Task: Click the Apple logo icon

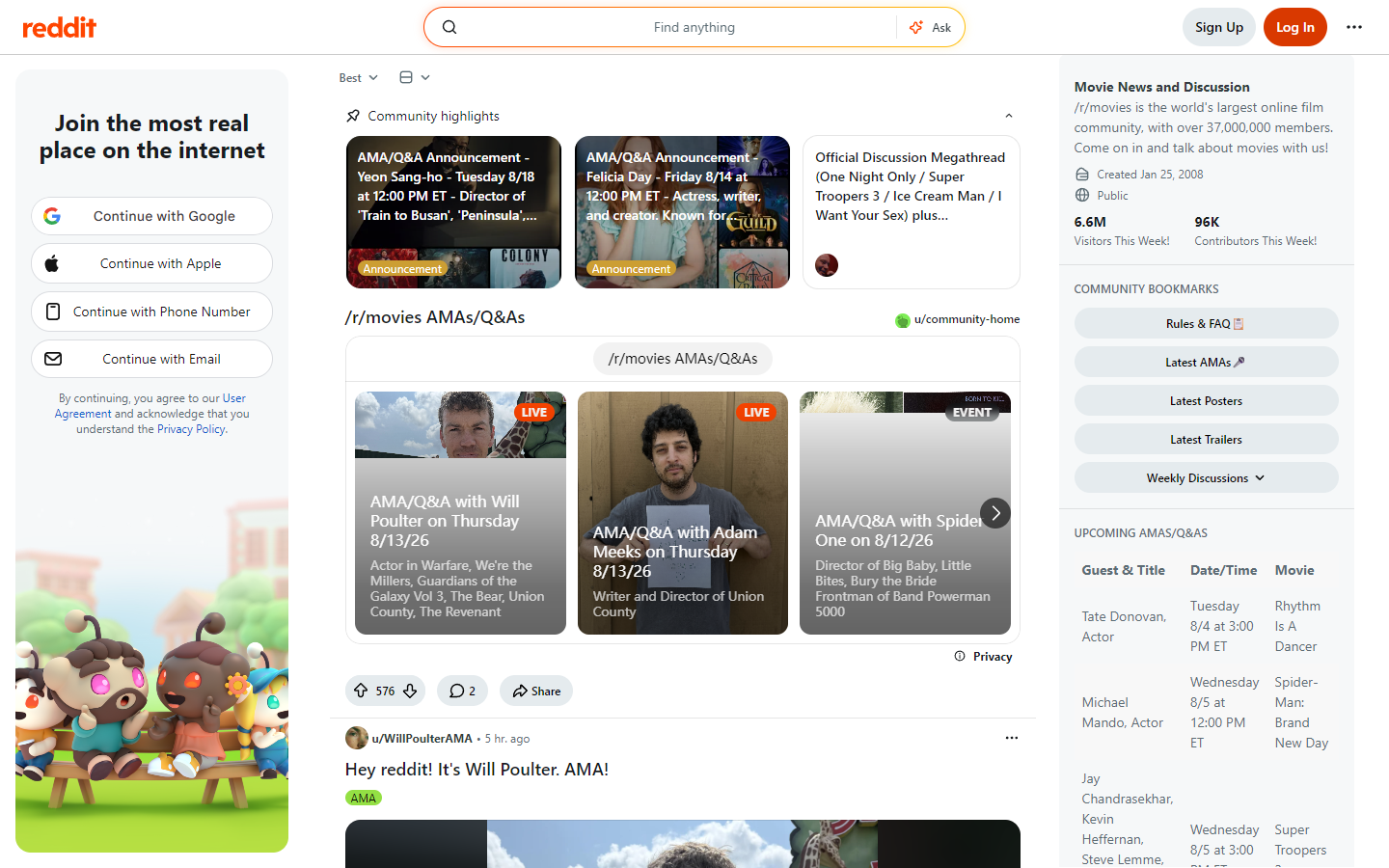Action: point(52,263)
